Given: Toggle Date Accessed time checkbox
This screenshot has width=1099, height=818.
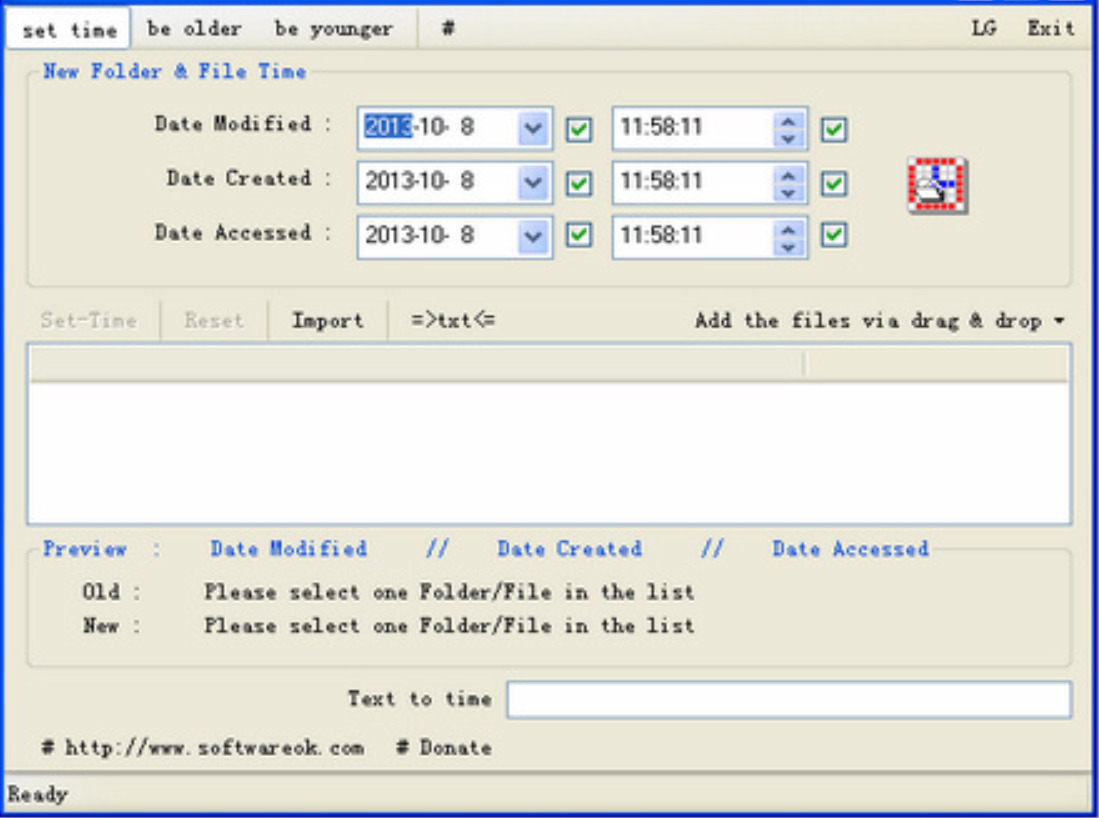Looking at the screenshot, I should pyautogui.click(x=833, y=235).
